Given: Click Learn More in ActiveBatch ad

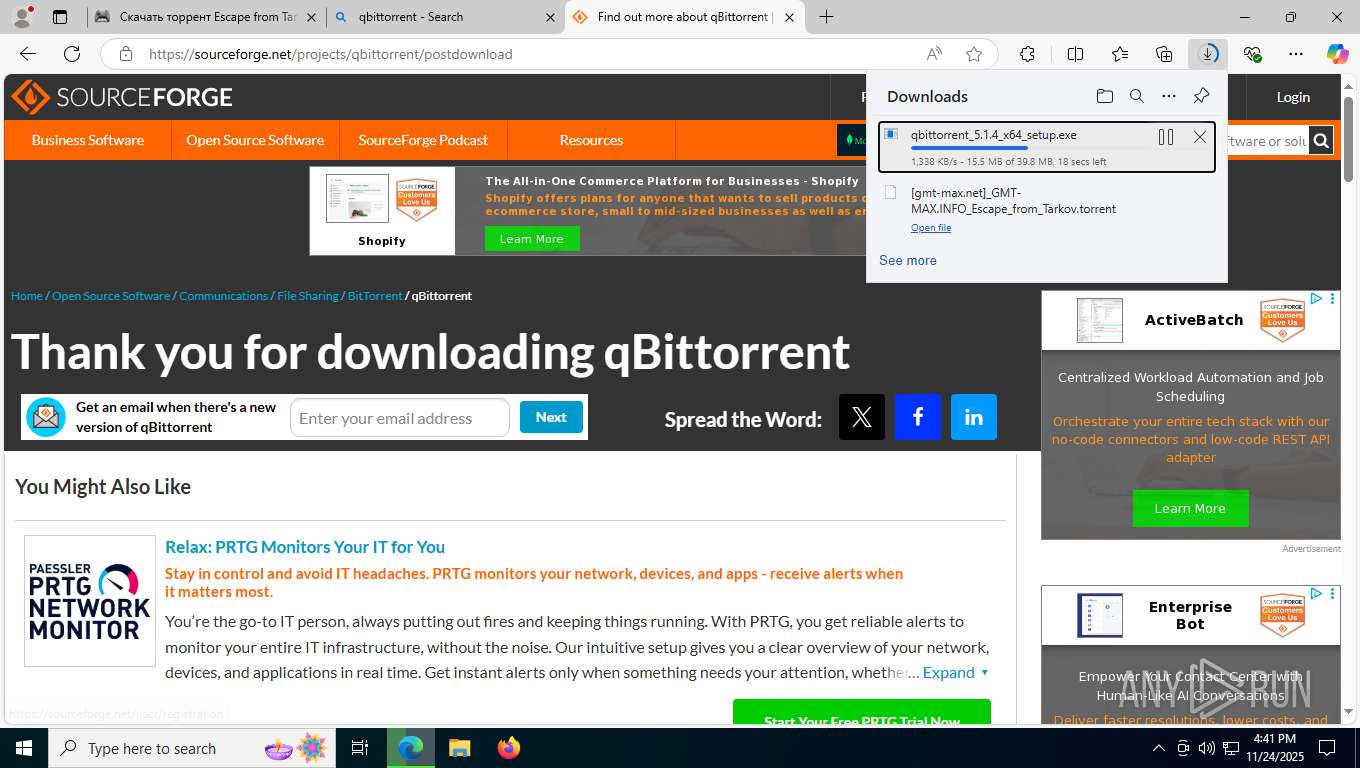Looking at the screenshot, I should click(x=1190, y=508).
